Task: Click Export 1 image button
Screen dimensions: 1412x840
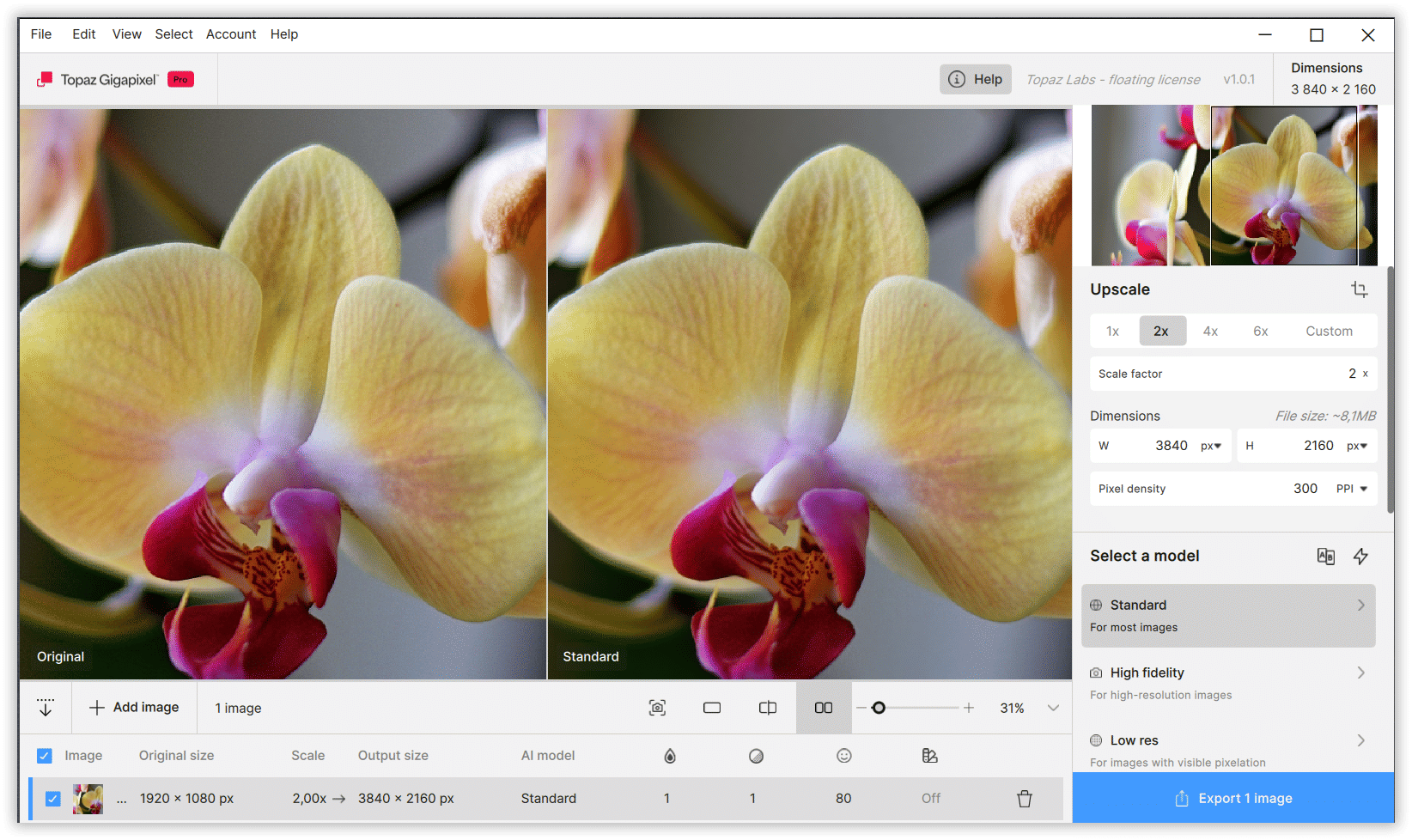Action: (1232, 798)
